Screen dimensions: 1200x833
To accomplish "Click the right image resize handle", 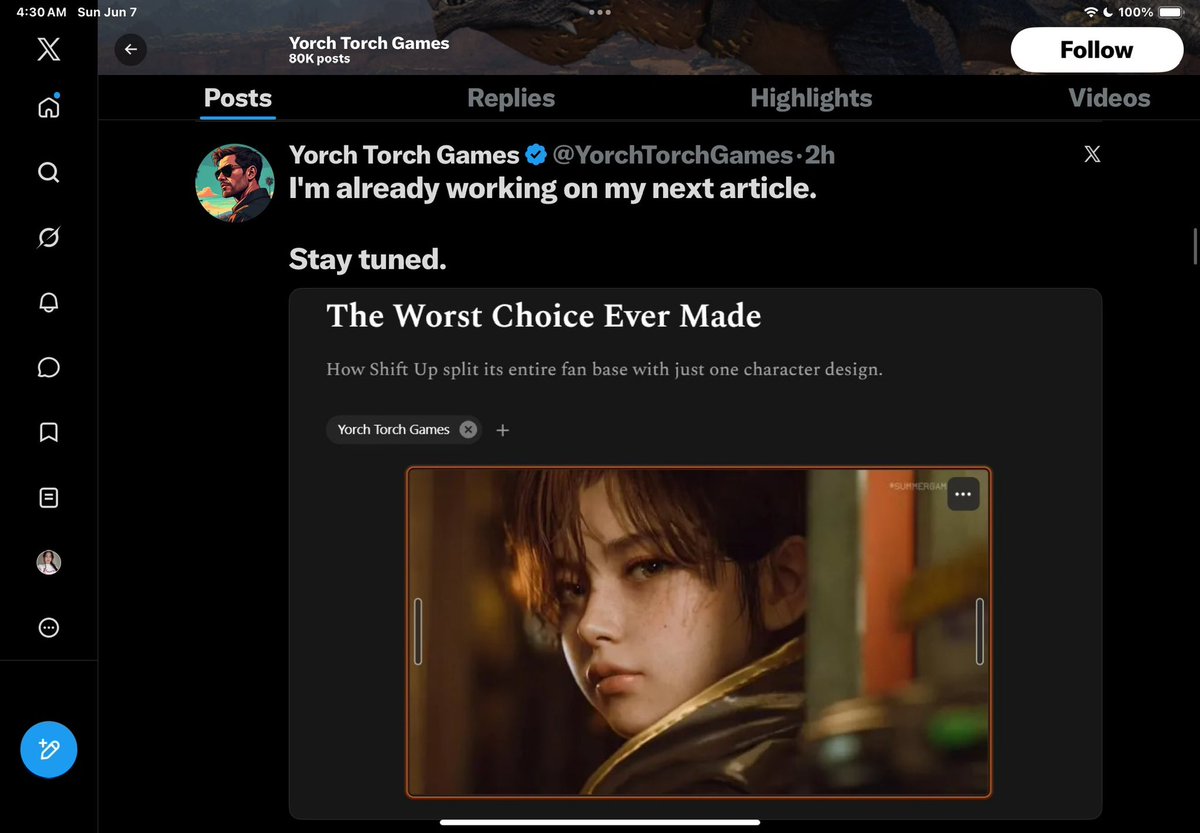I will [x=980, y=631].
